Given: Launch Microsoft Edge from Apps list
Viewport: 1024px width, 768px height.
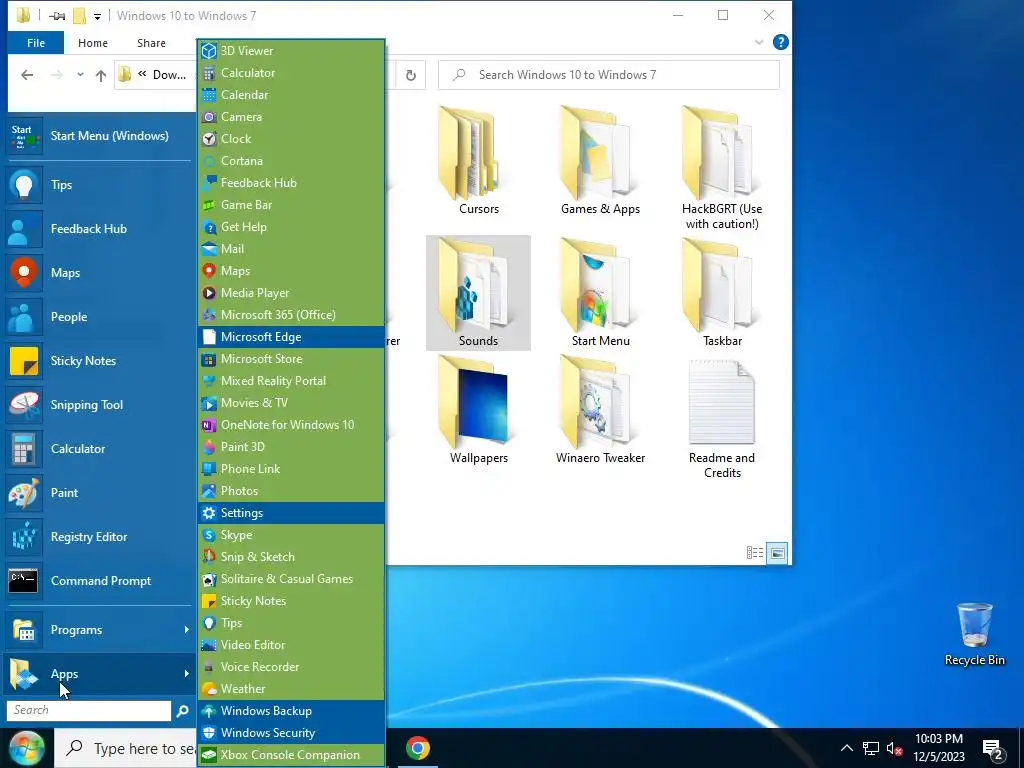Looking at the screenshot, I should 291,337.
